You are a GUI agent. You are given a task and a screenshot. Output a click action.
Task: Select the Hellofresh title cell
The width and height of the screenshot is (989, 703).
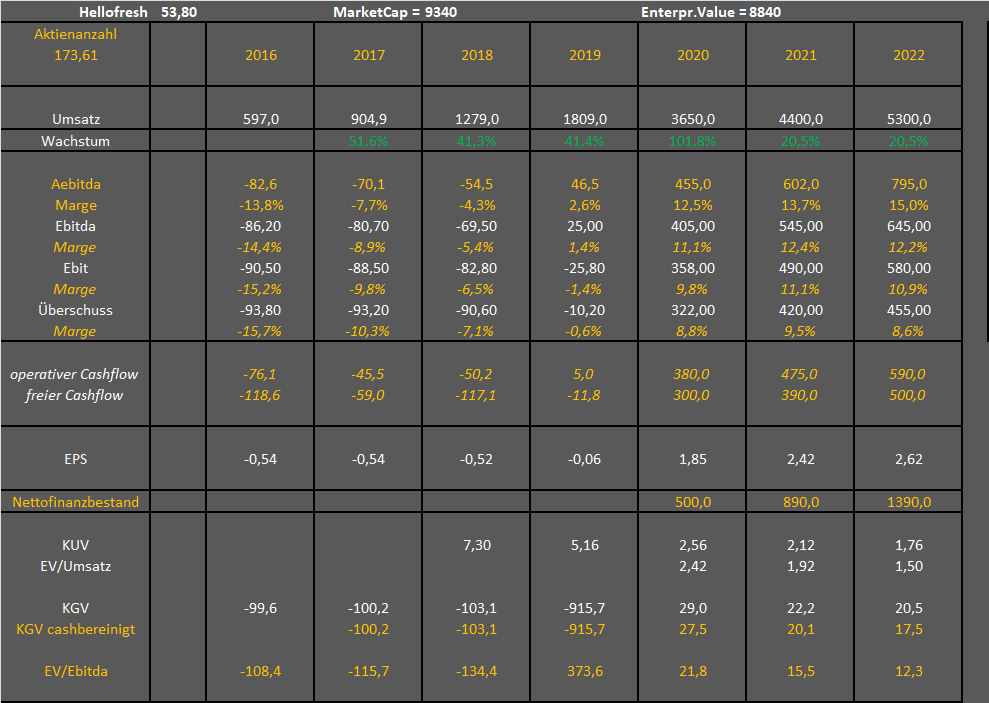tap(113, 12)
